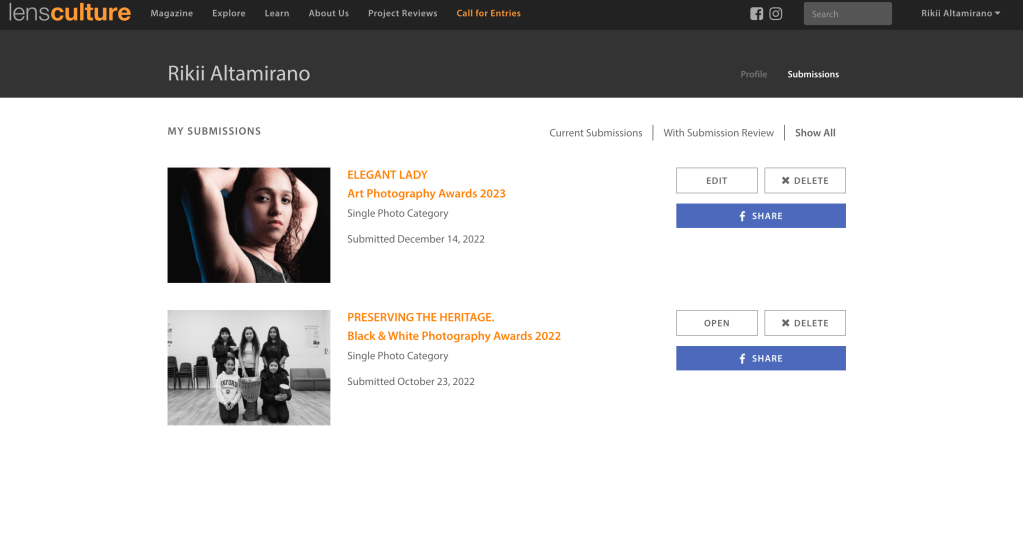Open the Magazine menu

point(171,14)
